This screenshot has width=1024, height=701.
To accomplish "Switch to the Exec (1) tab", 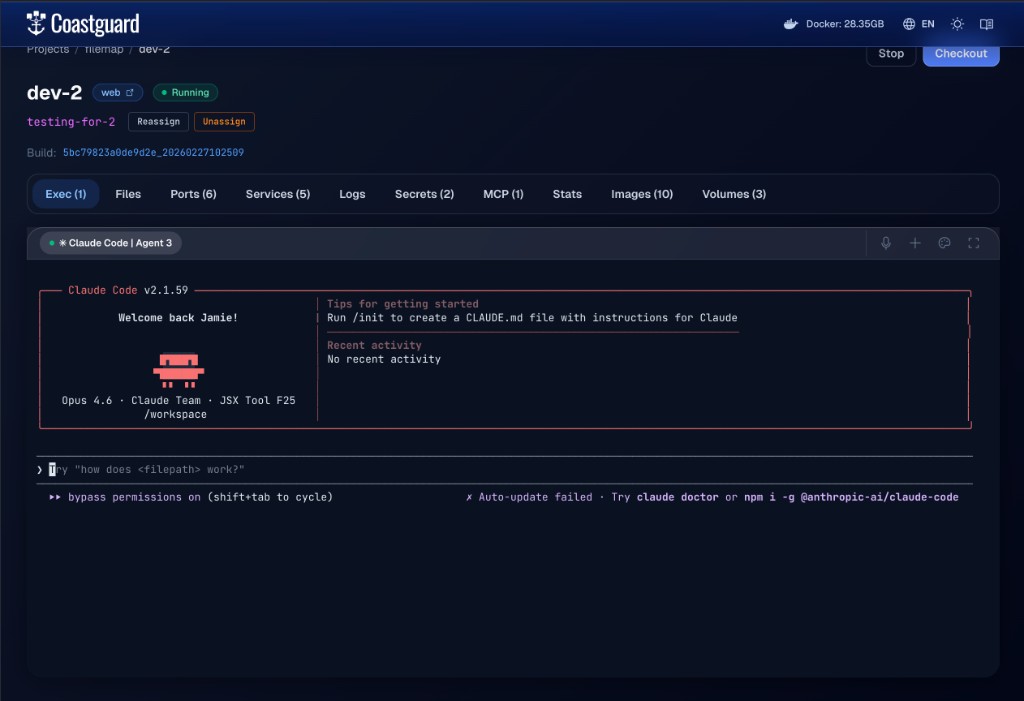I will tap(65, 194).
